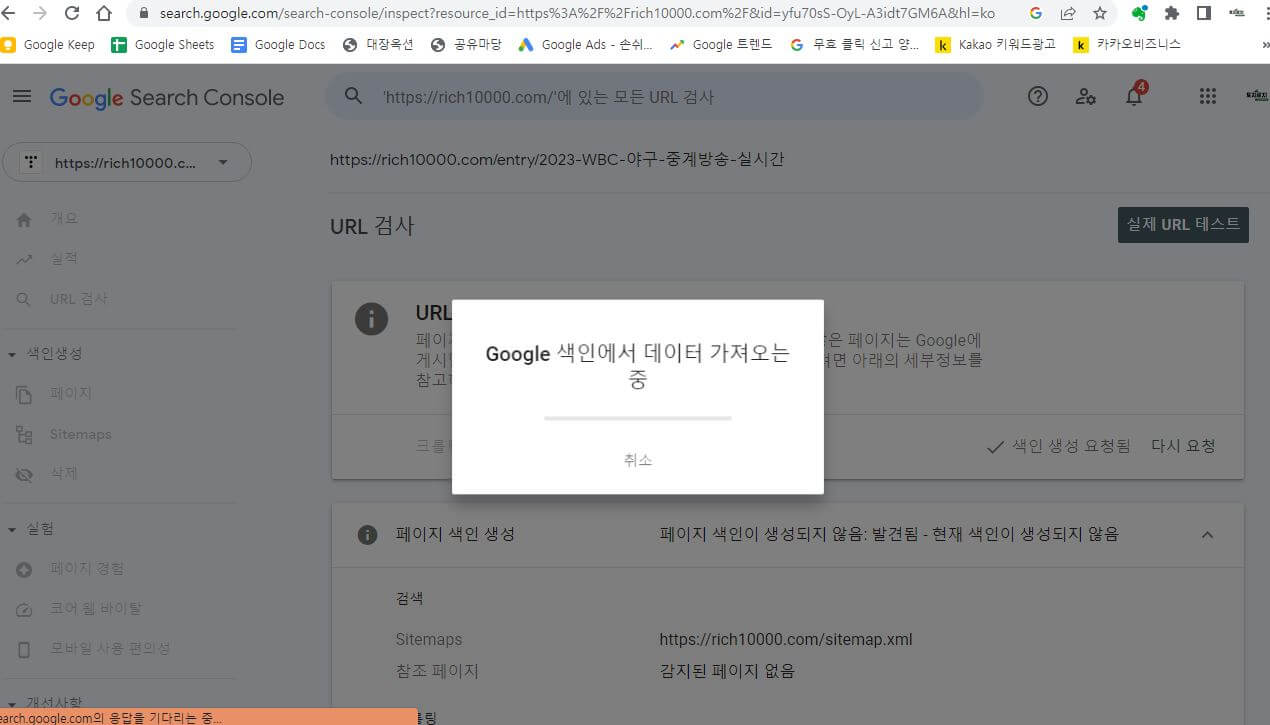Open the property selector dropdown
The image size is (1270, 725).
(x=223, y=162)
